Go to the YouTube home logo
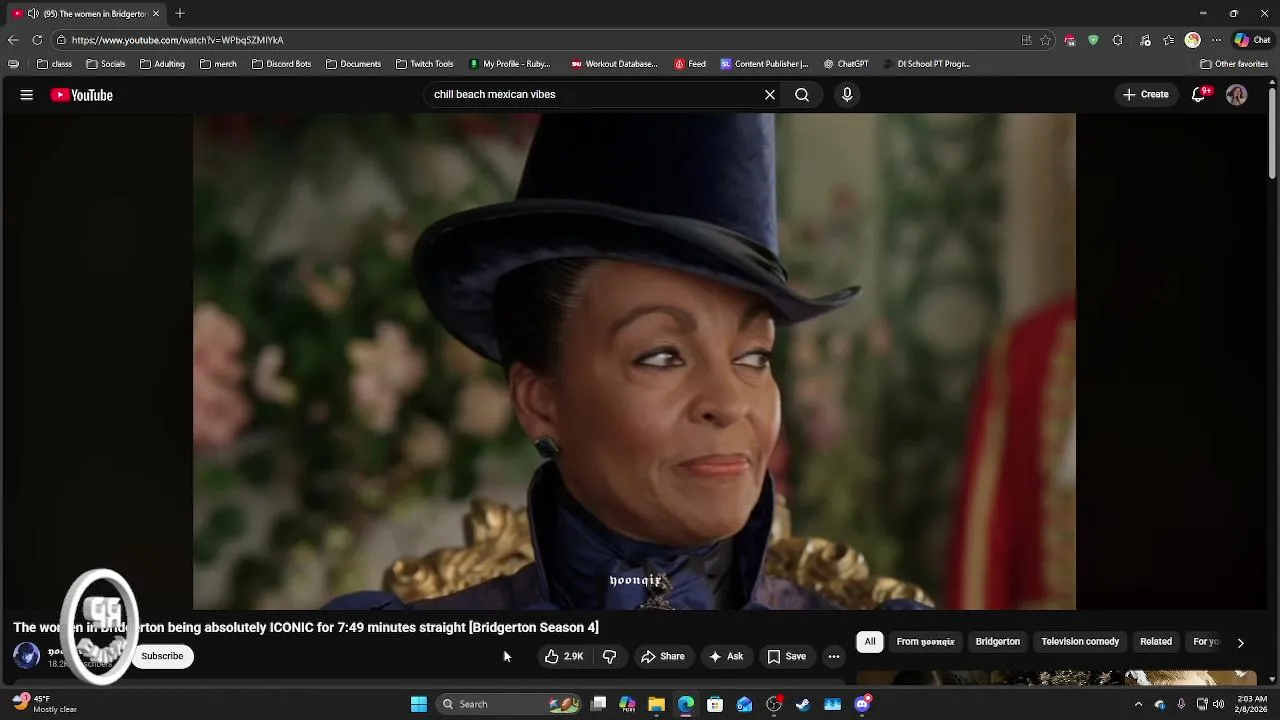 pos(82,95)
